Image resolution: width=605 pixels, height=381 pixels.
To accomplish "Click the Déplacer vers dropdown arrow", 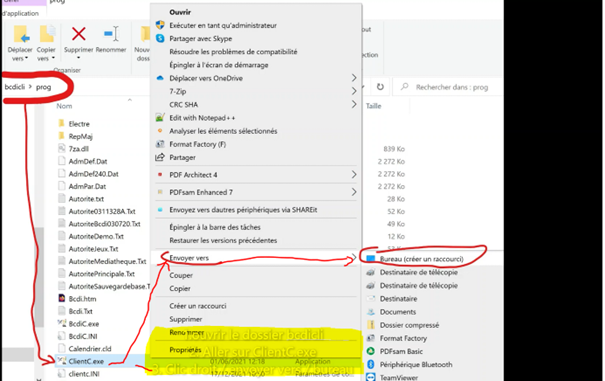I will click(26, 58).
